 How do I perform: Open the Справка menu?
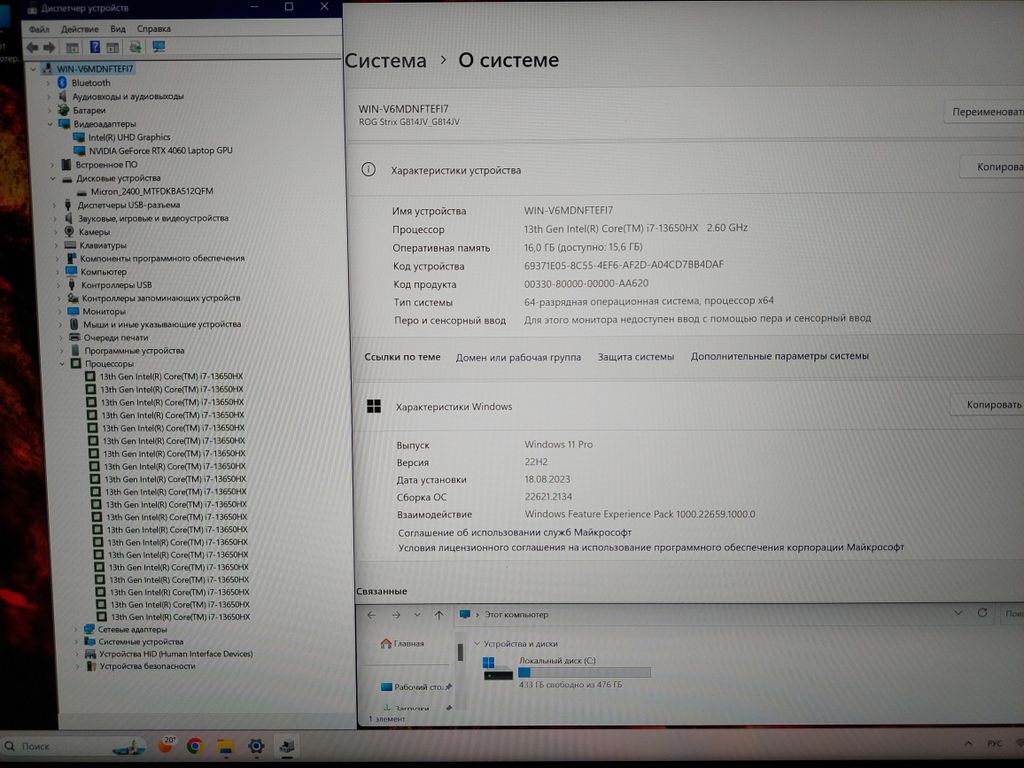tap(153, 30)
